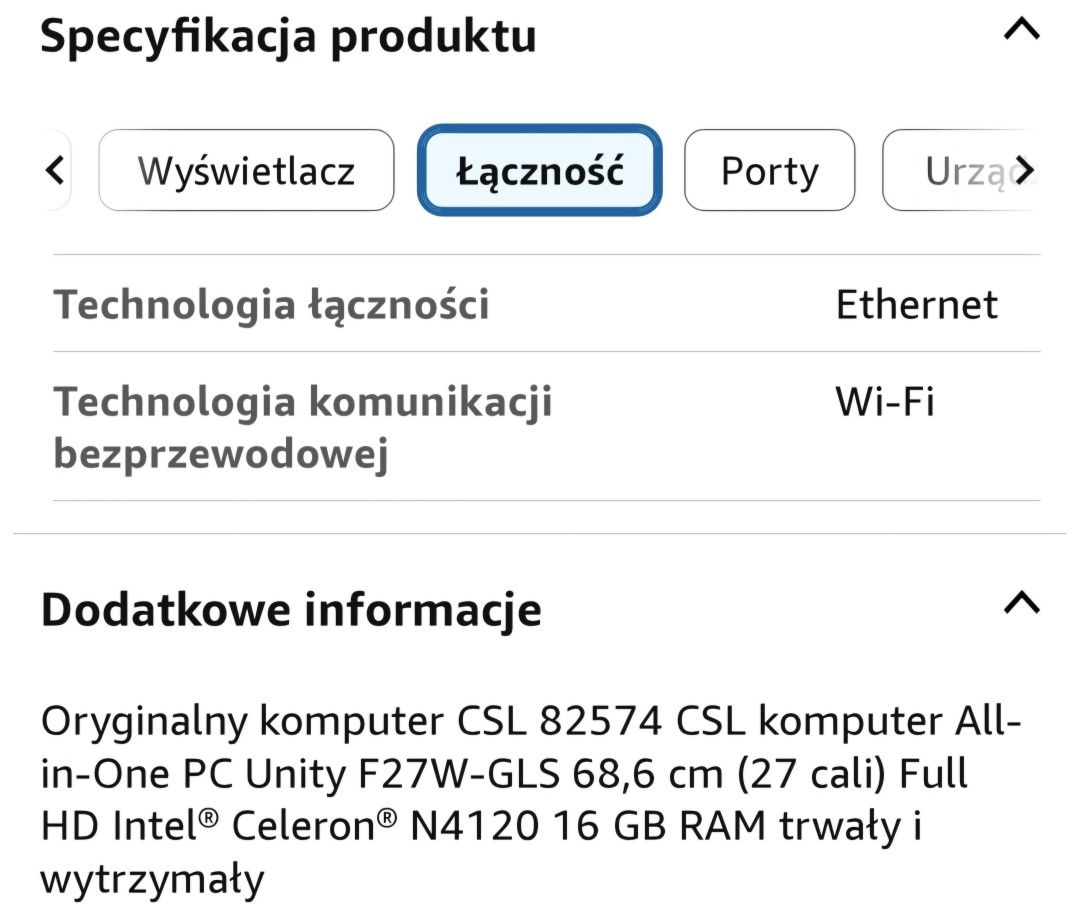Select the Łączność tab
Image resolution: width=1074 pixels, height=920 pixels.
pyautogui.click(x=540, y=171)
